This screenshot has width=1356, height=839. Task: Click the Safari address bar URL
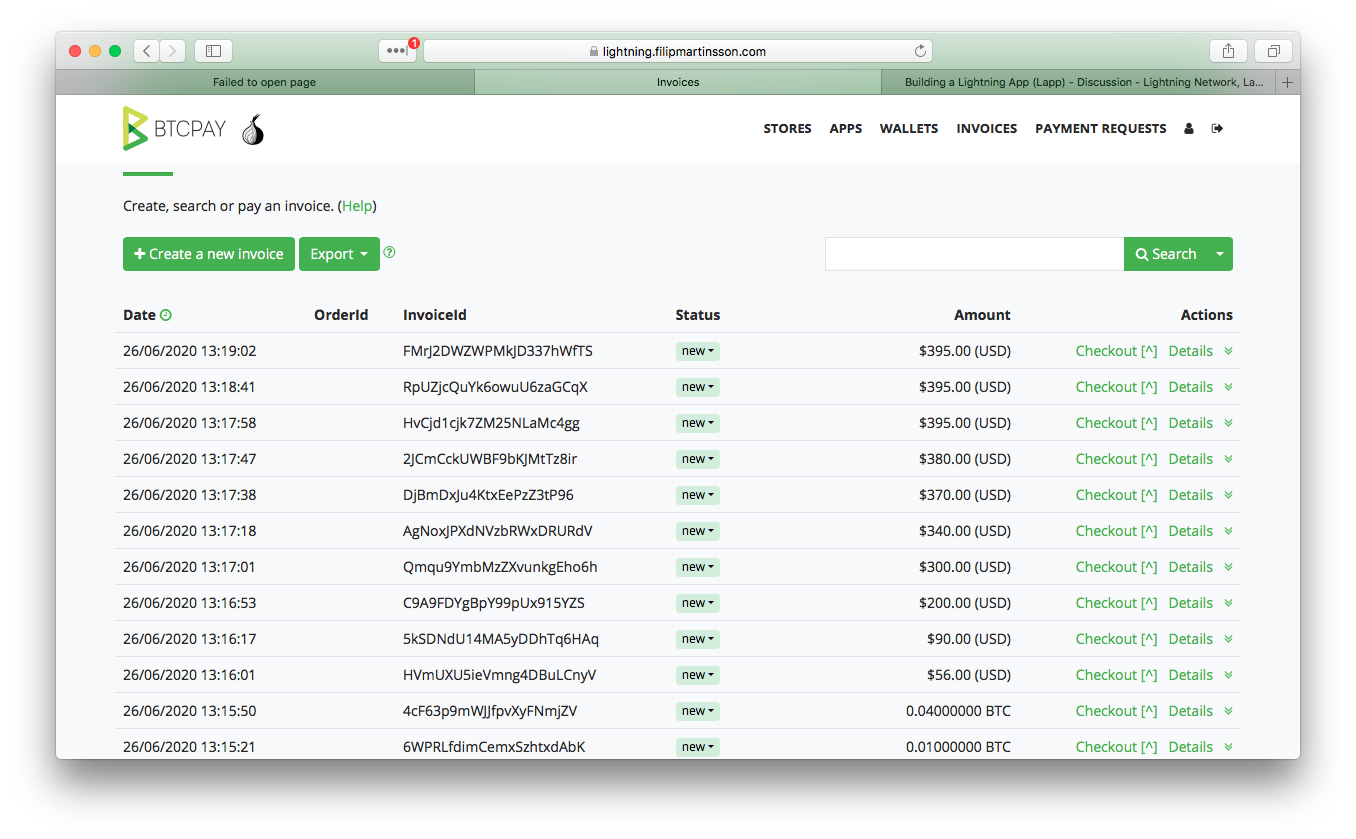[678, 51]
